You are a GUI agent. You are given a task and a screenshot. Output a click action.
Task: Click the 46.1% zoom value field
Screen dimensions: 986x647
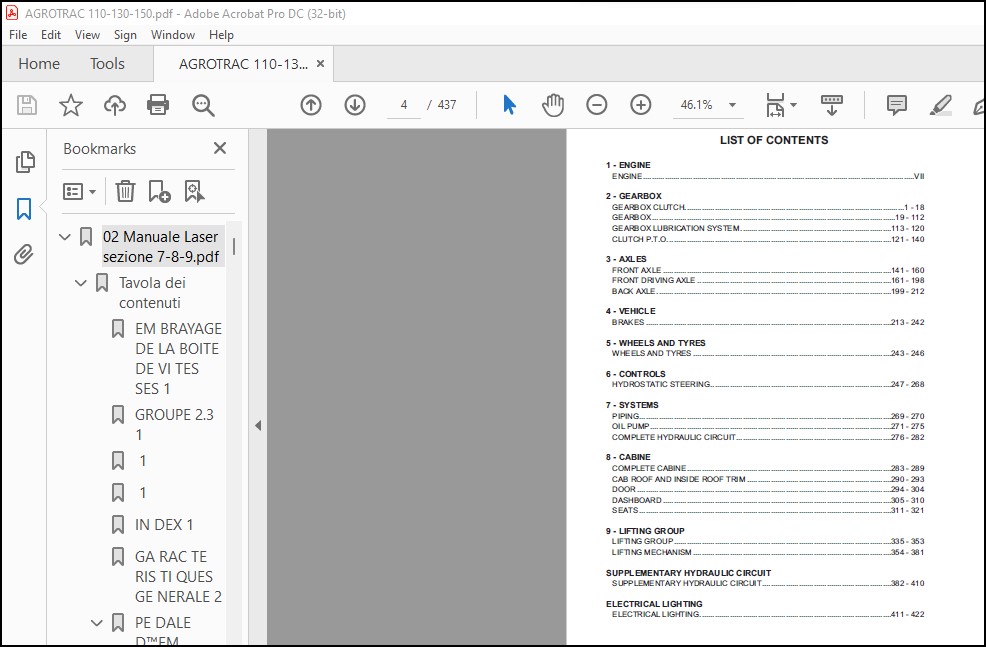click(x=696, y=105)
